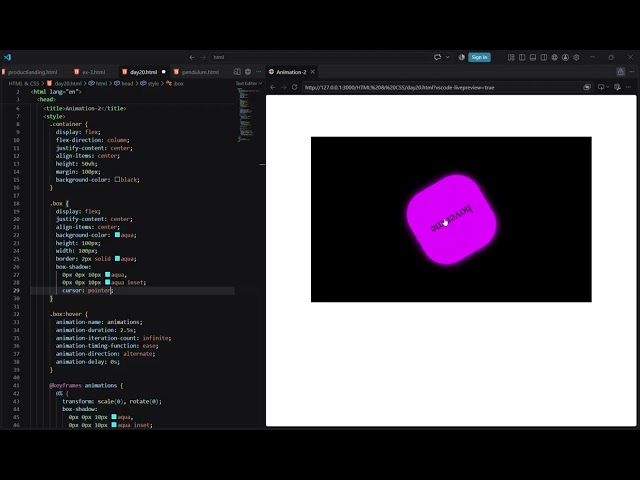
Task: Open editor more actions ellipsis
Action: pos(258,72)
